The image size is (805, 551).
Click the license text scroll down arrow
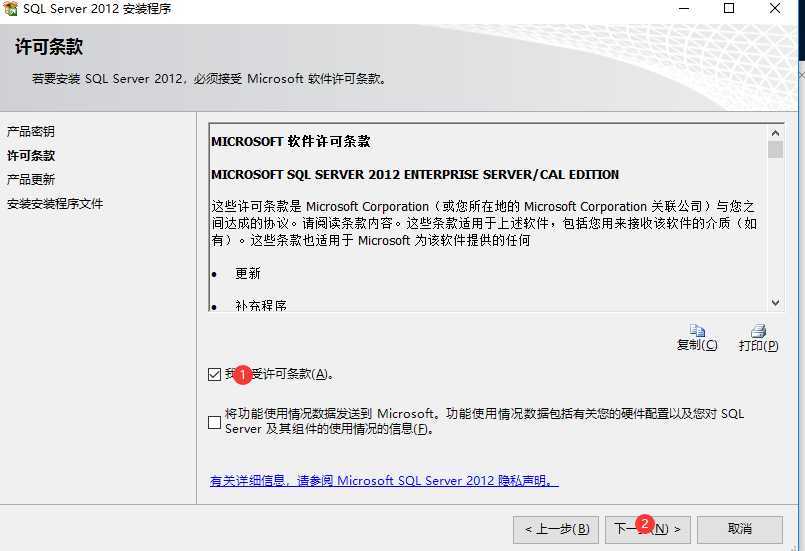pos(775,303)
